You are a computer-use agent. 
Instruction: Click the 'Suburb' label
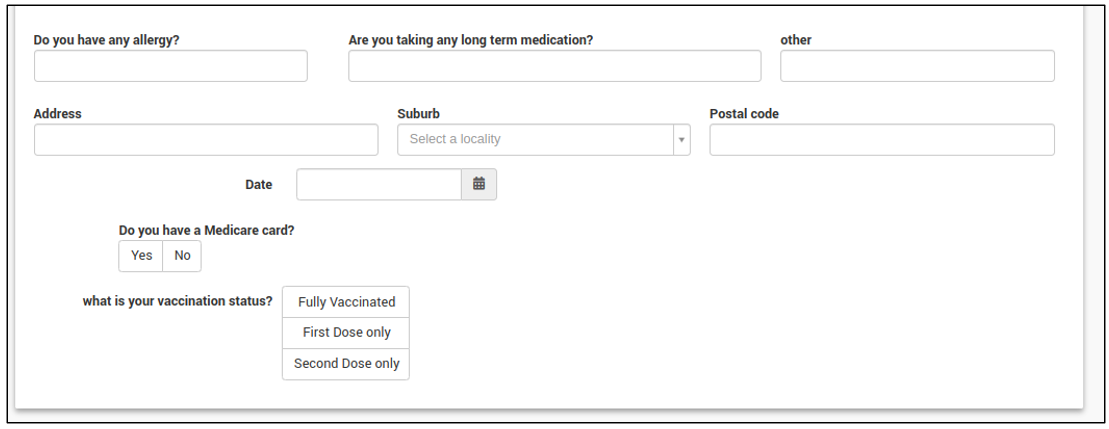click(418, 114)
